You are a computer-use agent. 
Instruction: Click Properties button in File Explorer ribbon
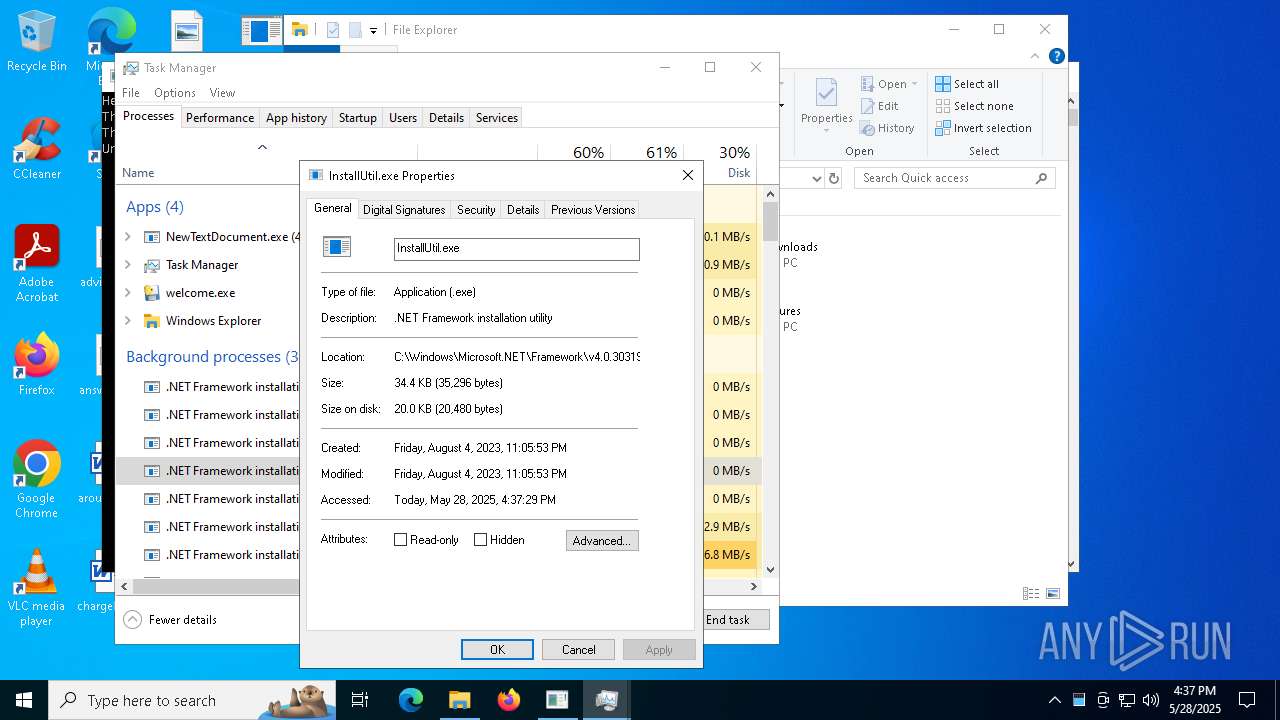pos(826,107)
